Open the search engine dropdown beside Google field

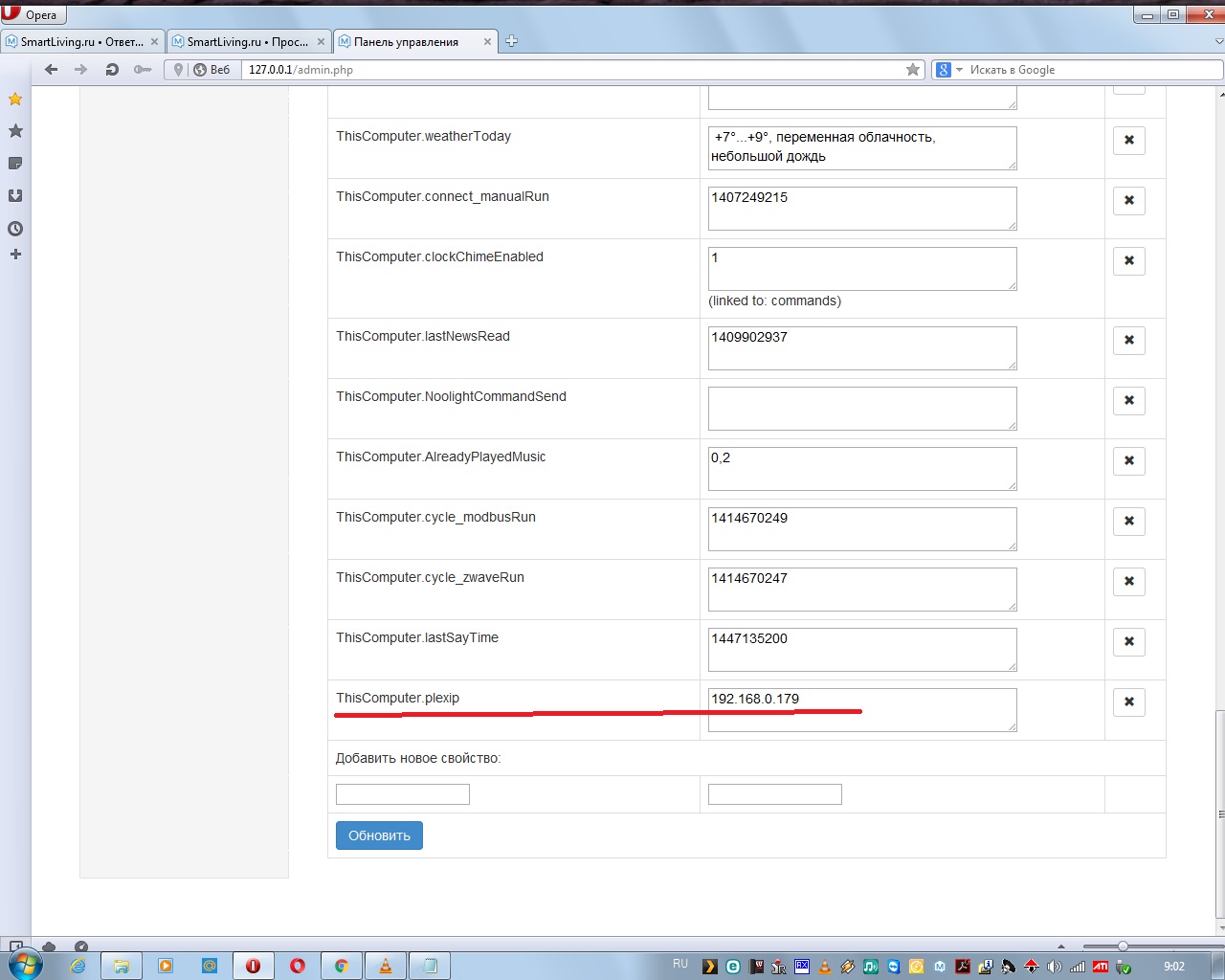[x=960, y=69]
